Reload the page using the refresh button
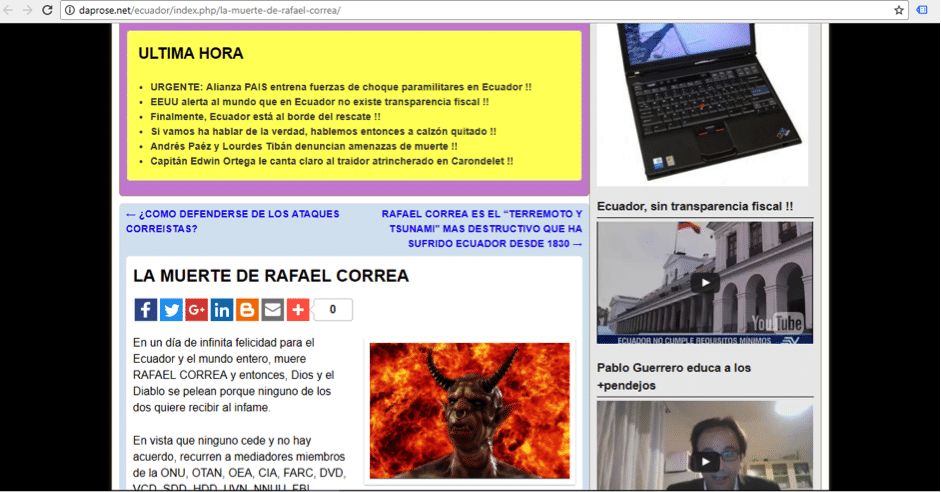 [x=46, y=10]
